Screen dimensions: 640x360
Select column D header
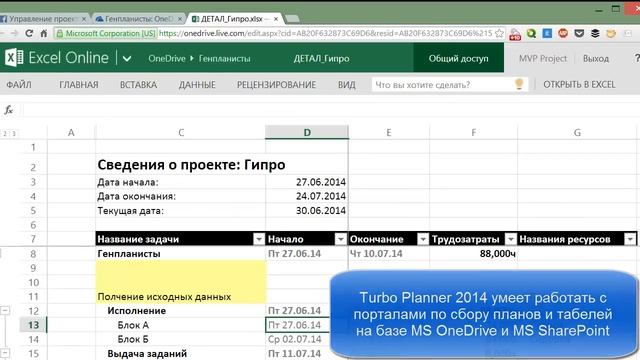point(307,132)
